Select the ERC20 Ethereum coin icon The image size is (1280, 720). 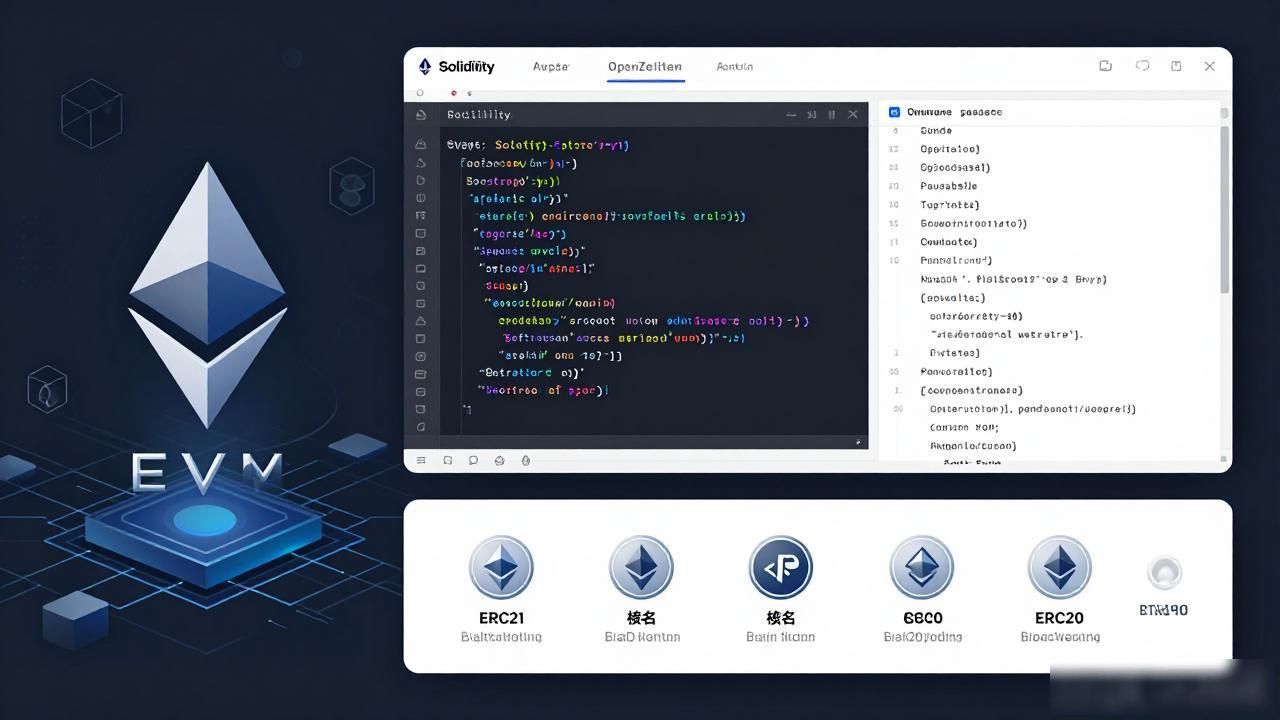point(1060,568)
